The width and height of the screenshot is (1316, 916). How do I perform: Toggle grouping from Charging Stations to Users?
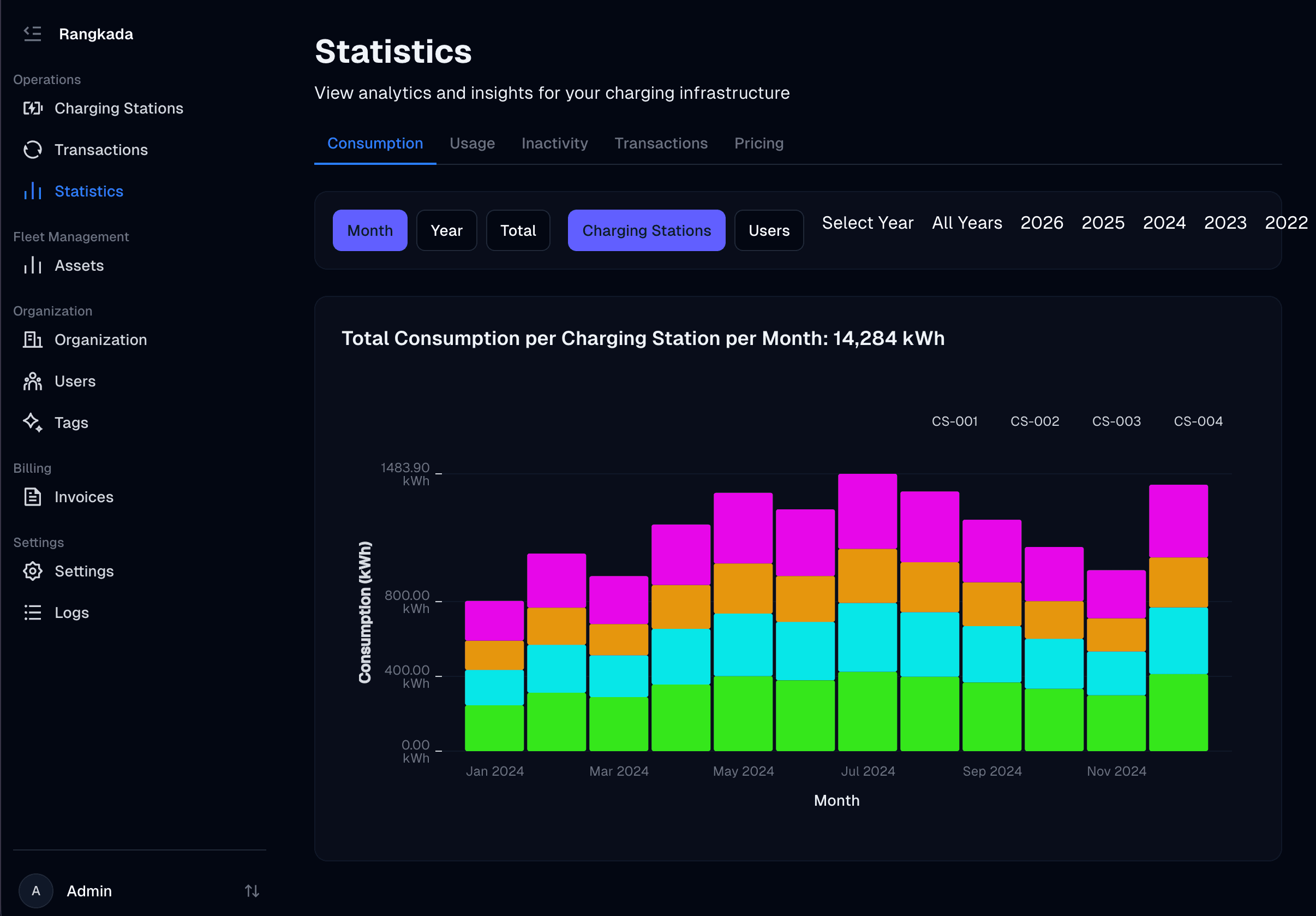click(x=769, y=230)
